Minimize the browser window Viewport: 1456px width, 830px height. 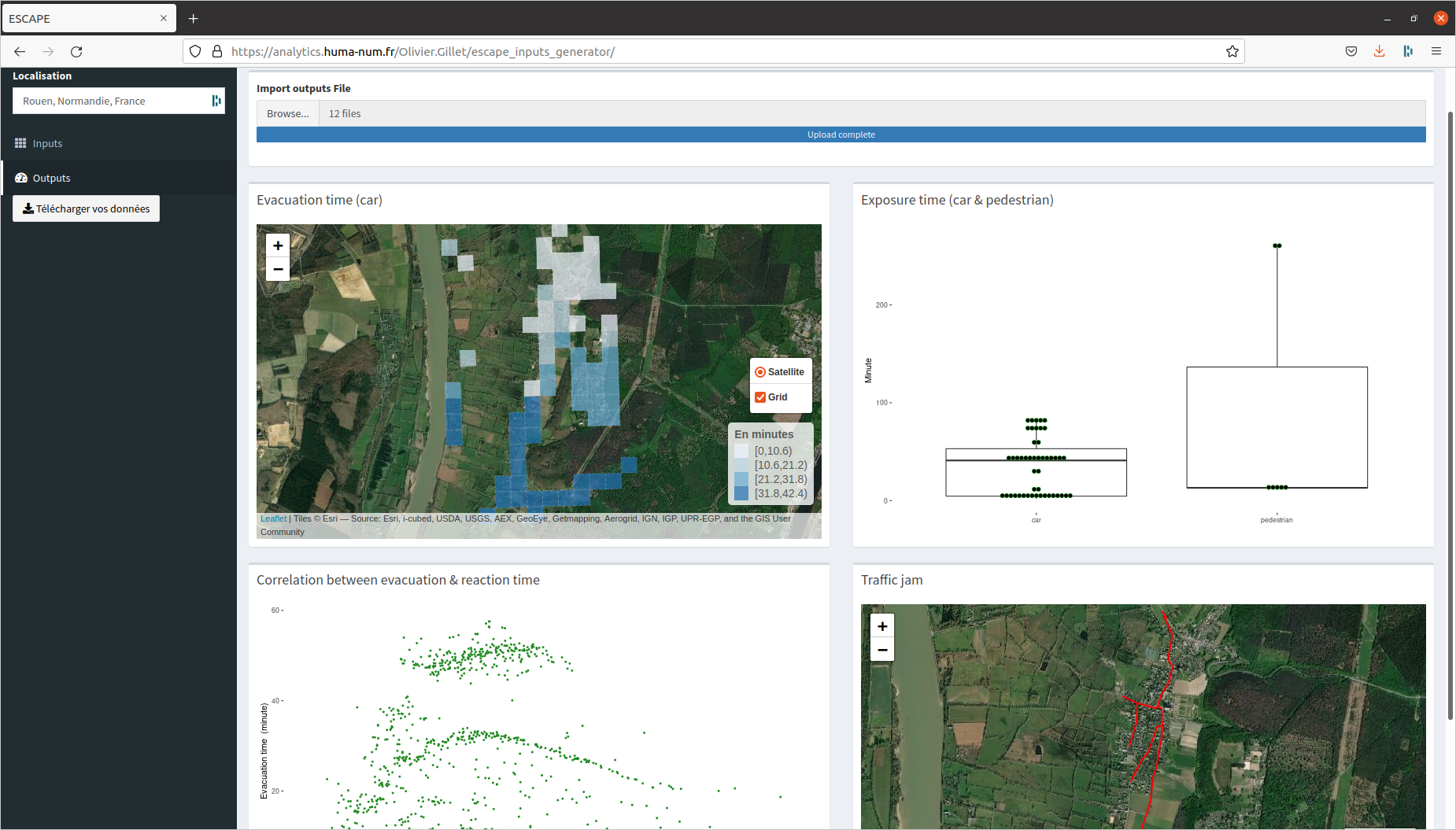pos(1388,18)
